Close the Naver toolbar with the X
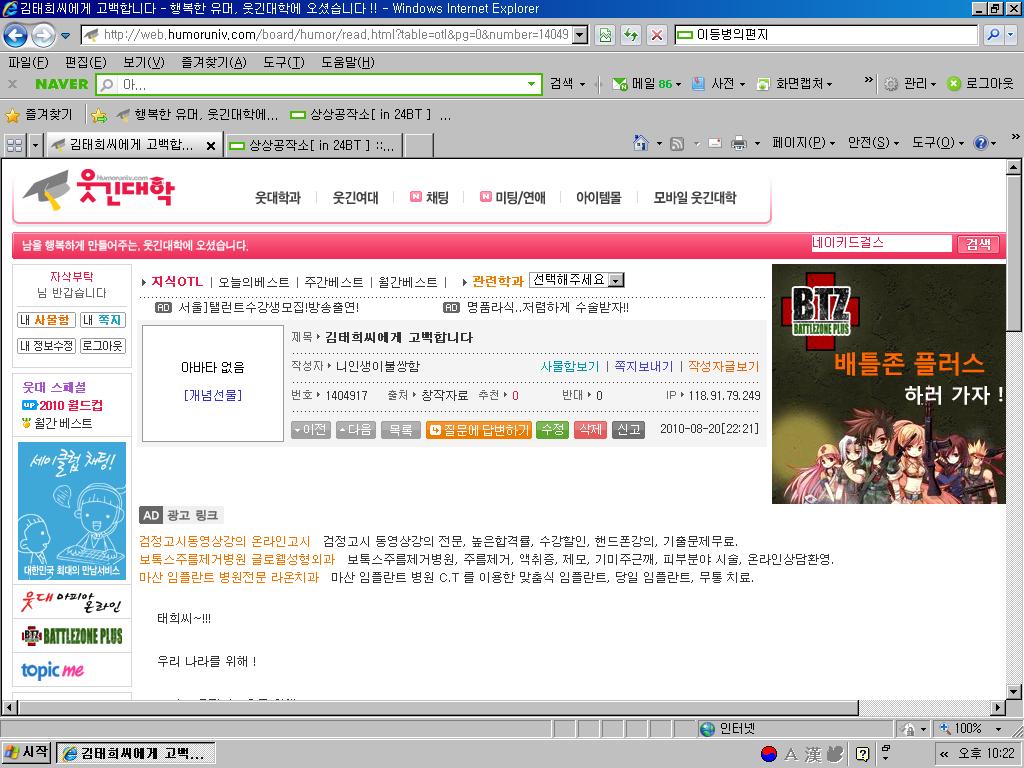This screenshot has height=768, width=1024. [x=12, y=84]
